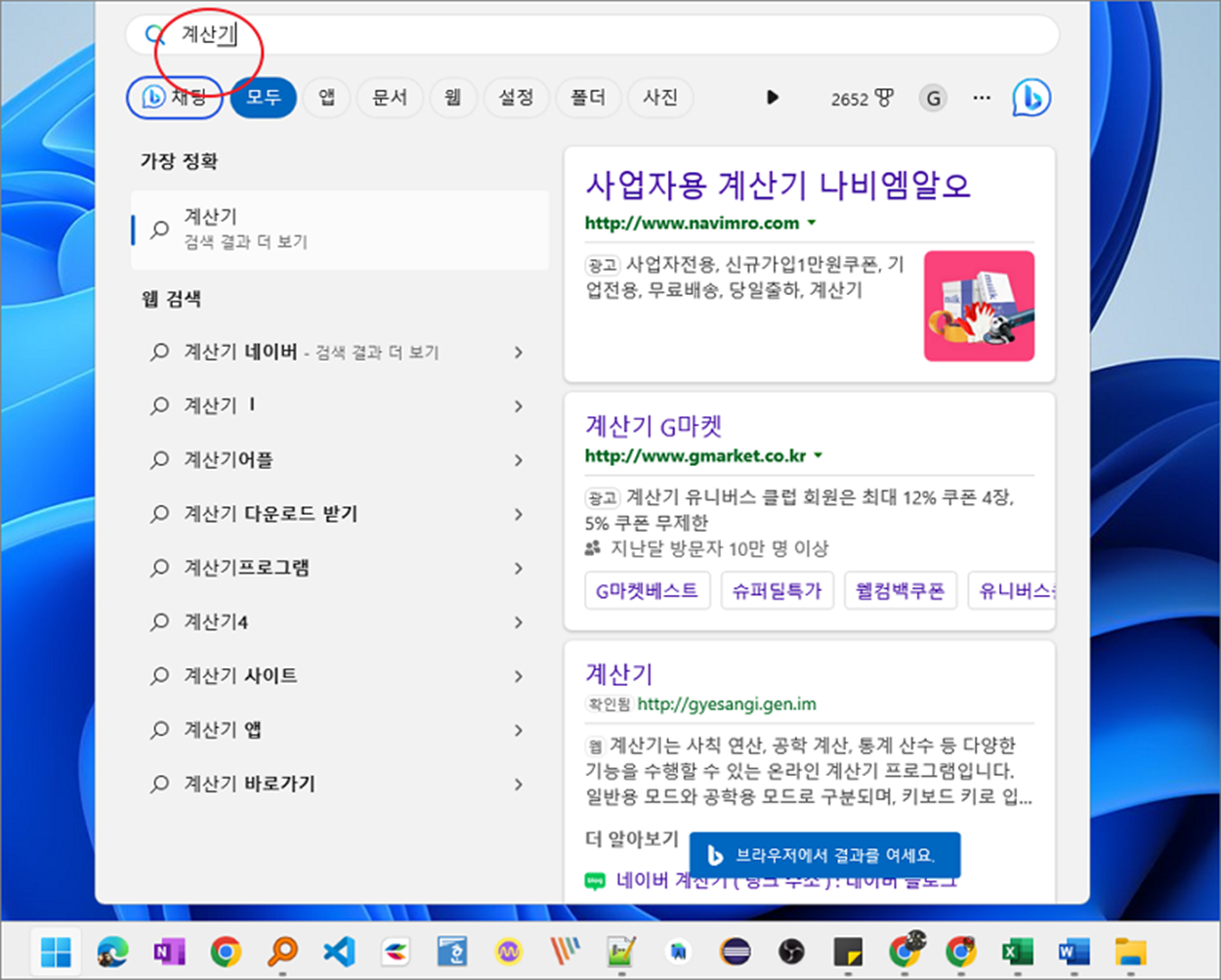Expand the 계산기 바로가기 suggestion chevron
Screen dimensions: 1221x980
coord(519,784)
